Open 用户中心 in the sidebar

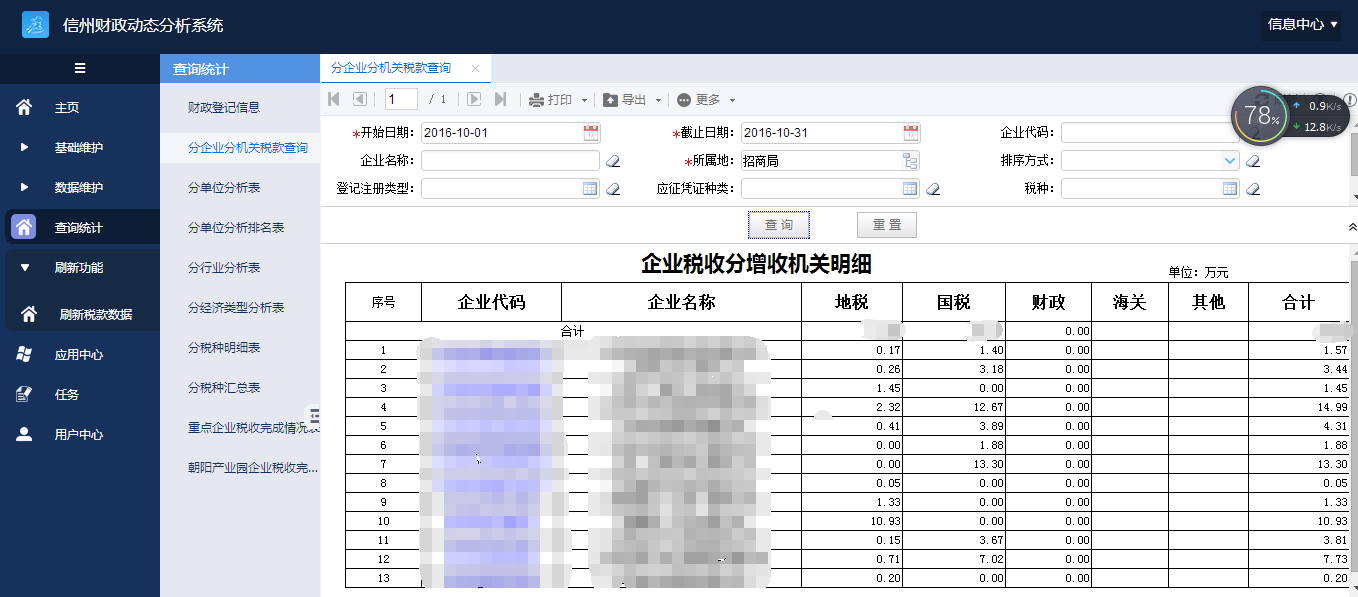79,435
